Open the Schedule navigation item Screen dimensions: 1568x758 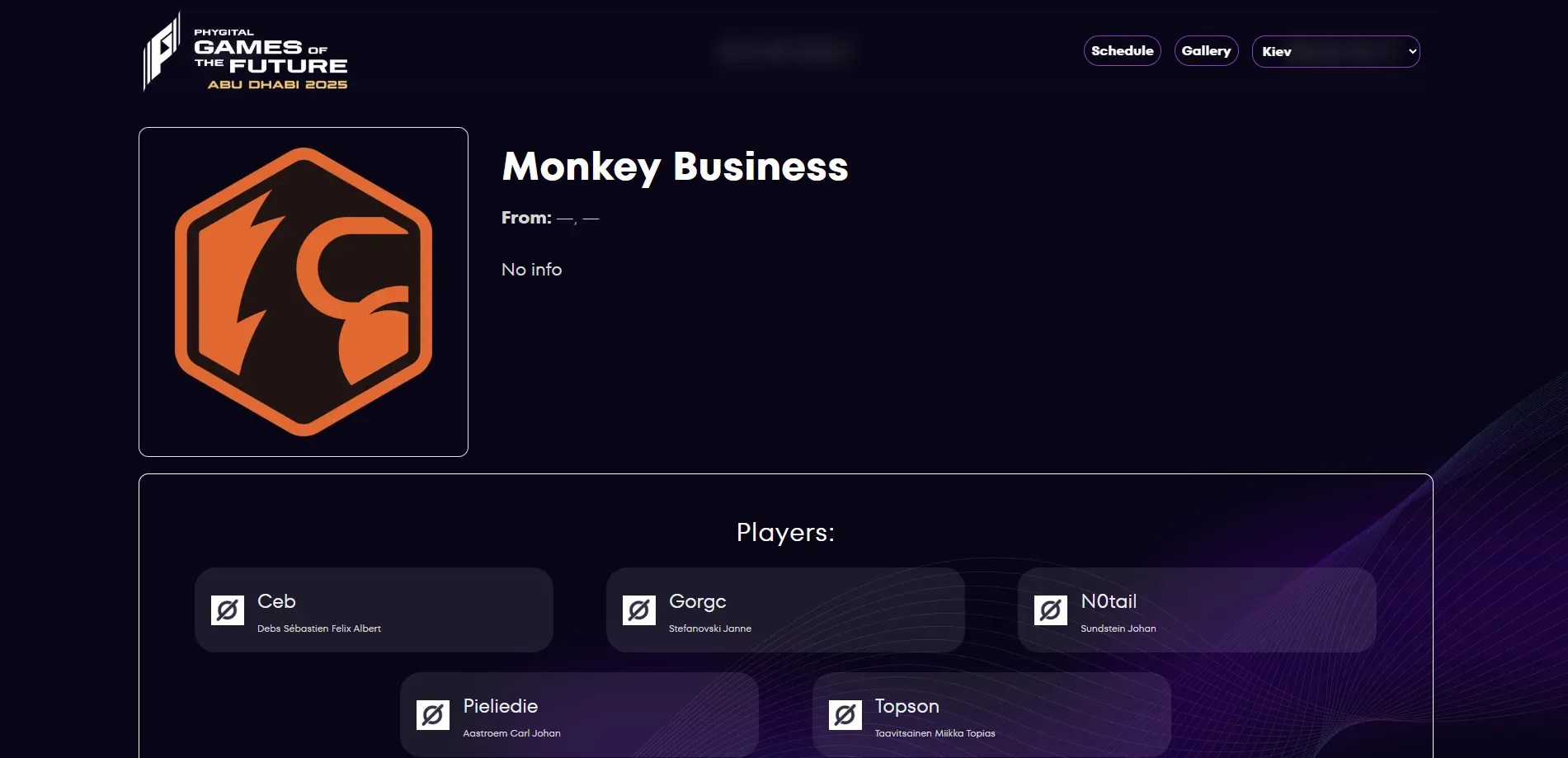coord(1122,50)
